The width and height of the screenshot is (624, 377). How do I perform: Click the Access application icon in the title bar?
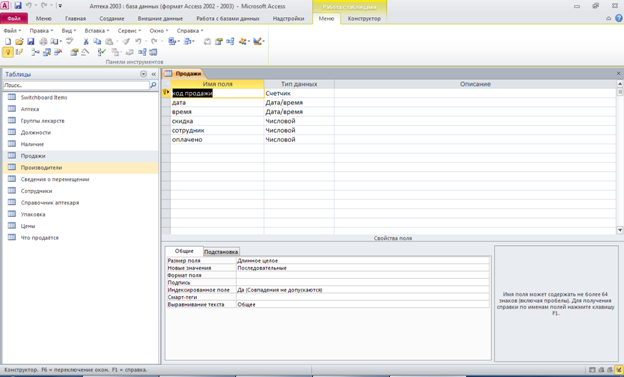pyautogui.click(x=4, y=6)
